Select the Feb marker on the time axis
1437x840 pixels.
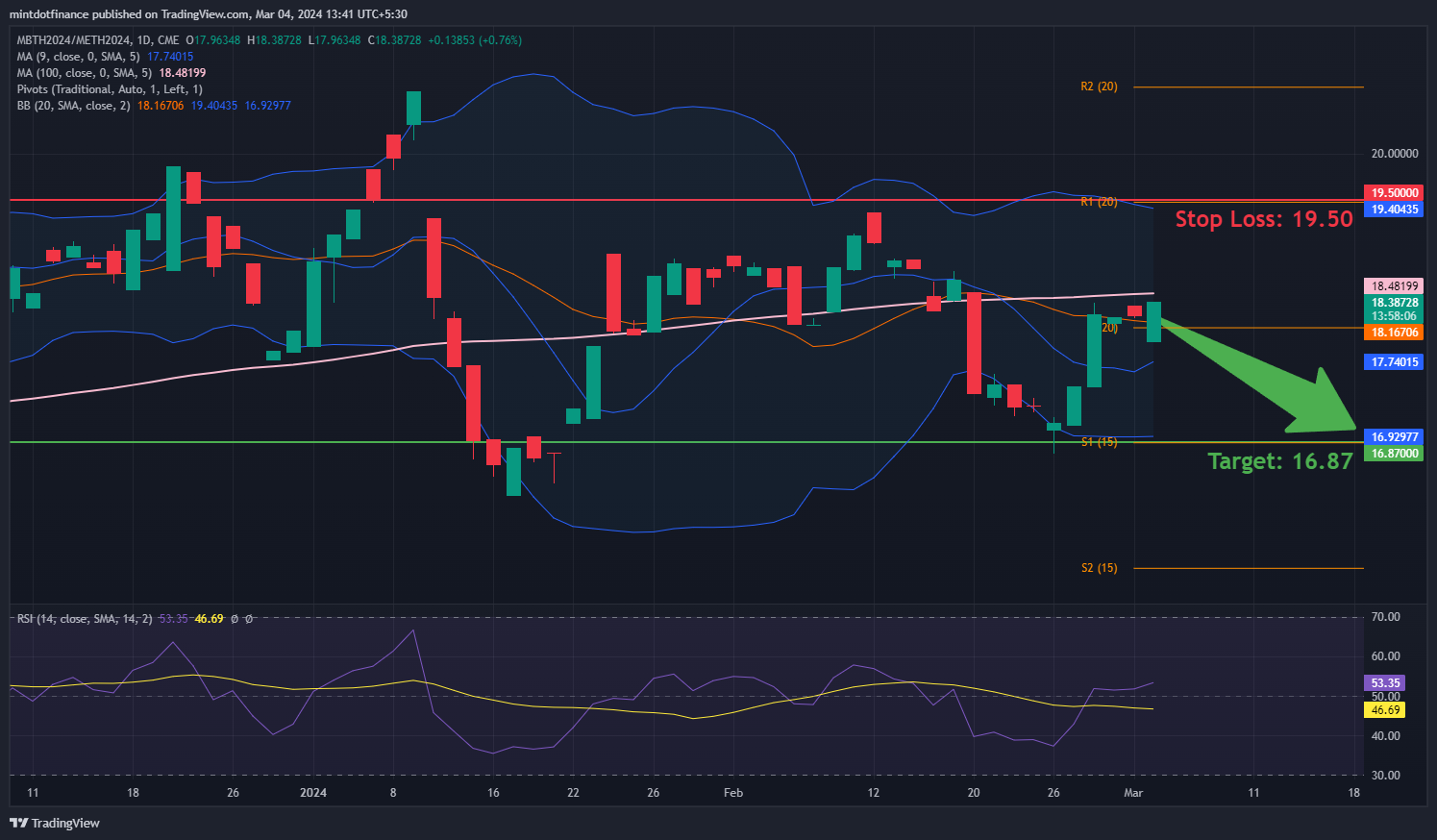[733, 793]
